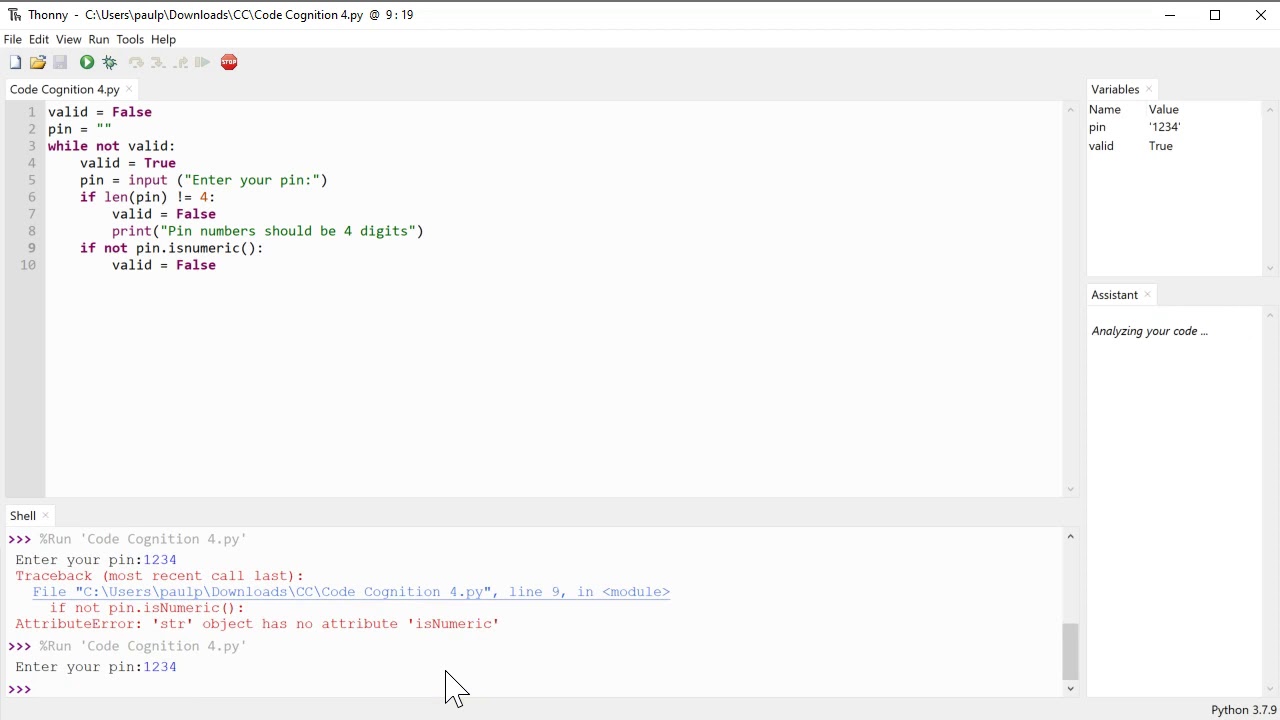Click the Value column header in Variables
This screenshot has height=720, width=1280.
1164,109
